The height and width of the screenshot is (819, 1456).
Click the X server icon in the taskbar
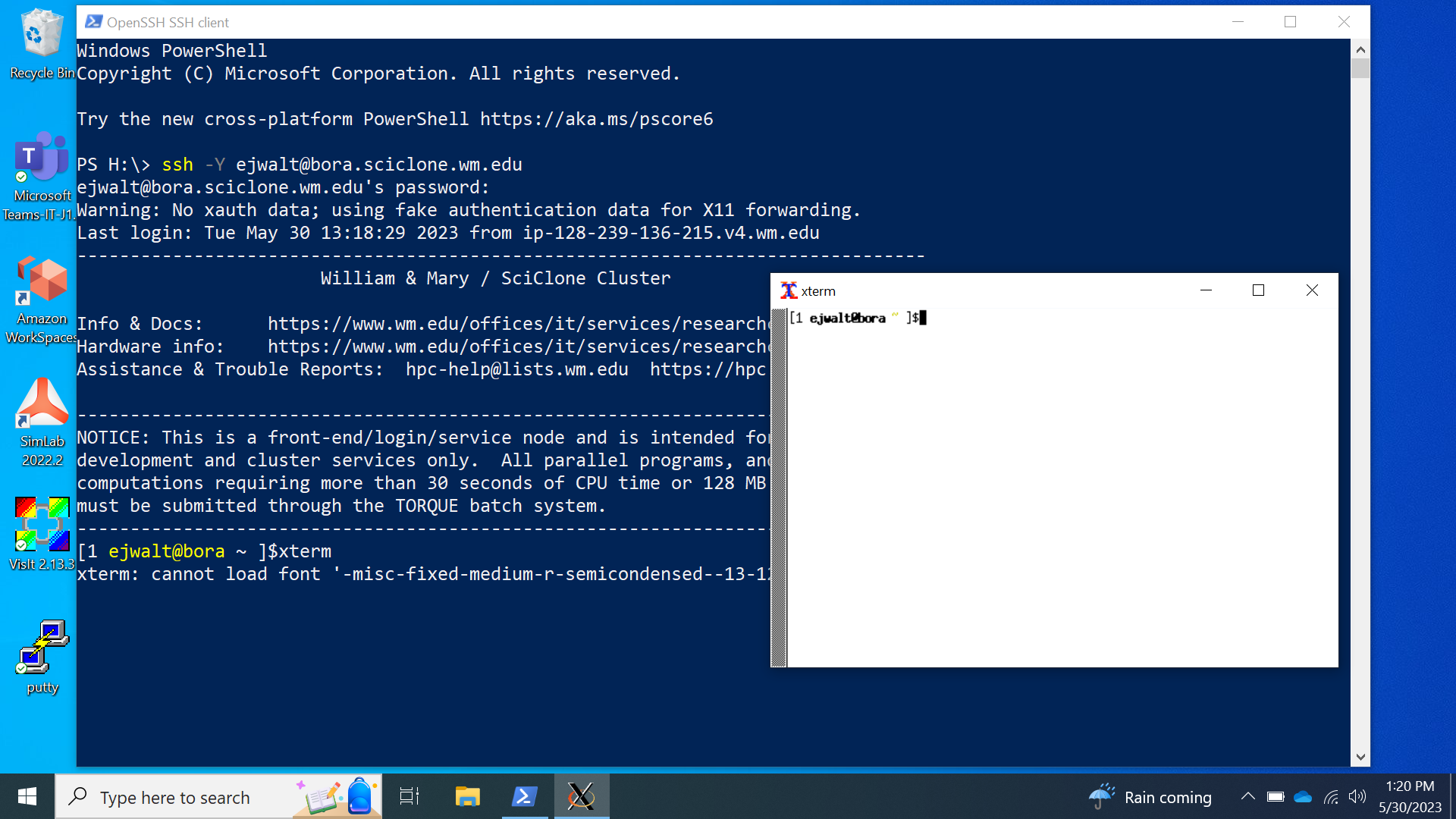coord(581,796)
